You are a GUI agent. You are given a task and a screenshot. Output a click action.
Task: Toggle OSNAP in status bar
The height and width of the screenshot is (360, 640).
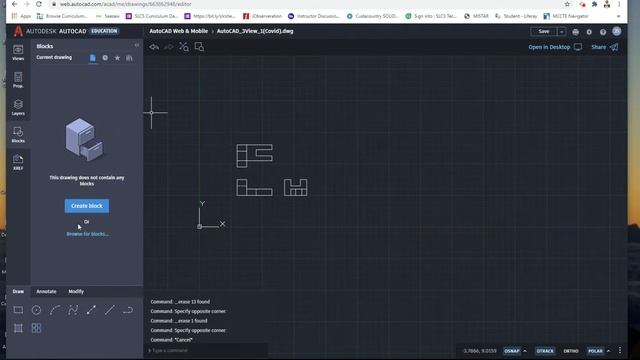[511, 351]
